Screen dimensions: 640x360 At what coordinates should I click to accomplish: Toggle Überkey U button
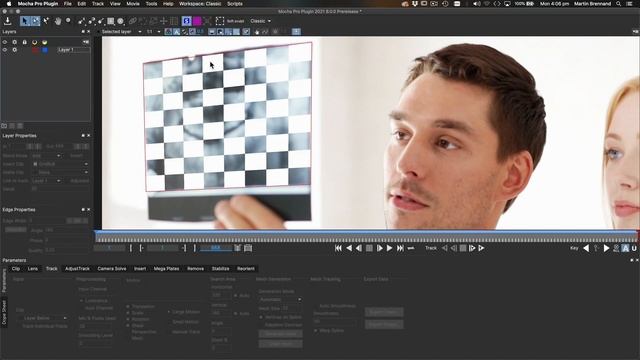click(634, 248)
